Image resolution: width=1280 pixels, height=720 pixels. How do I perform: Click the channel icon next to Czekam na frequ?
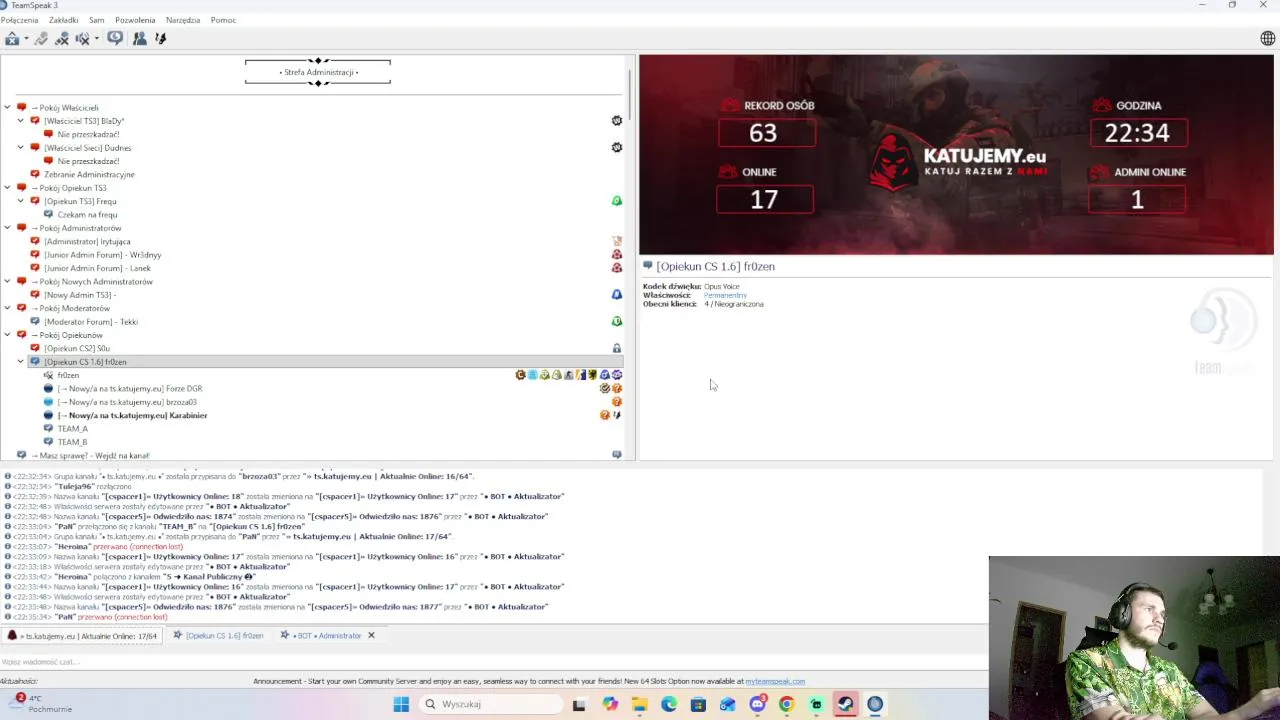[x=48, y=214]
